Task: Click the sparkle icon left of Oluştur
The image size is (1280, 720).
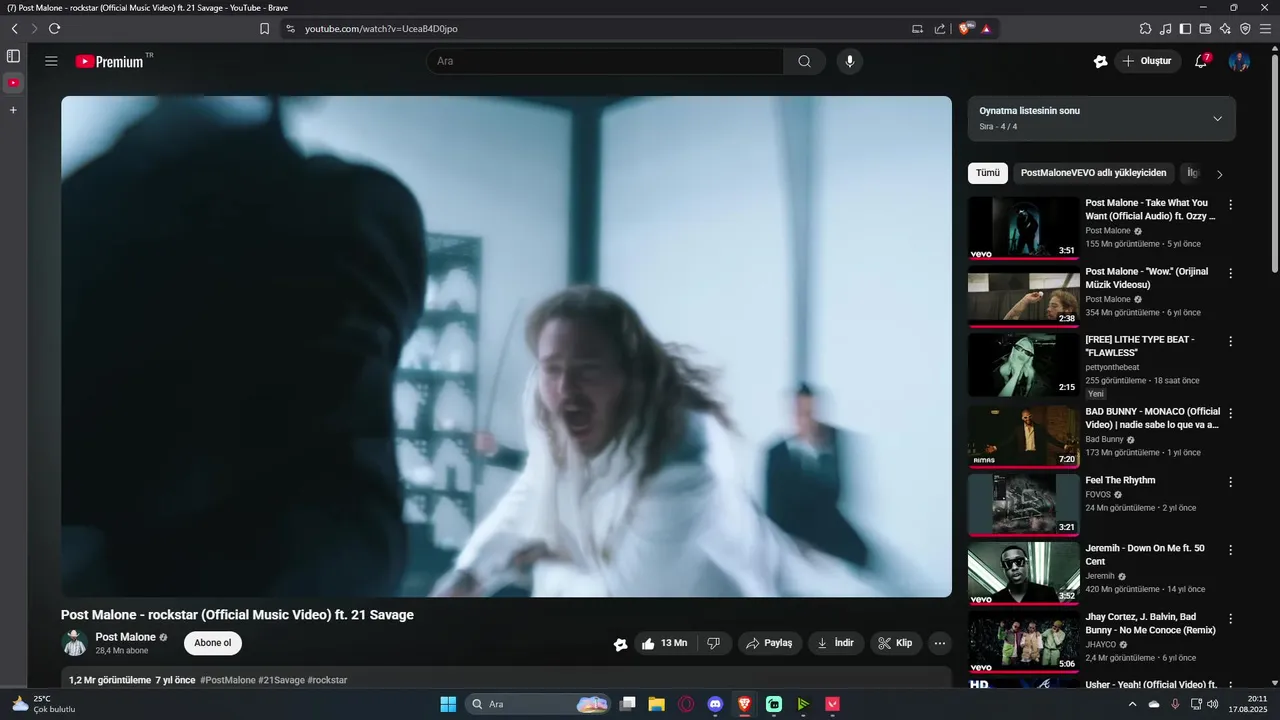Action: [1101, 61]
